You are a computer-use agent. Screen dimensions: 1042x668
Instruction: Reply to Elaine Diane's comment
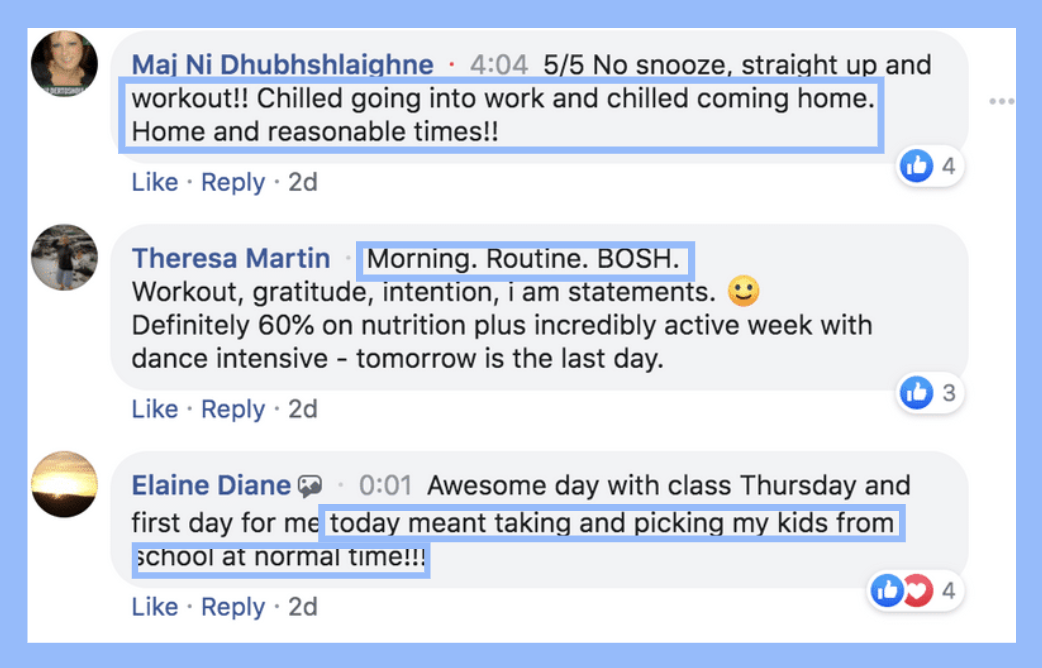pyautogui.click(x=233, y=607)
